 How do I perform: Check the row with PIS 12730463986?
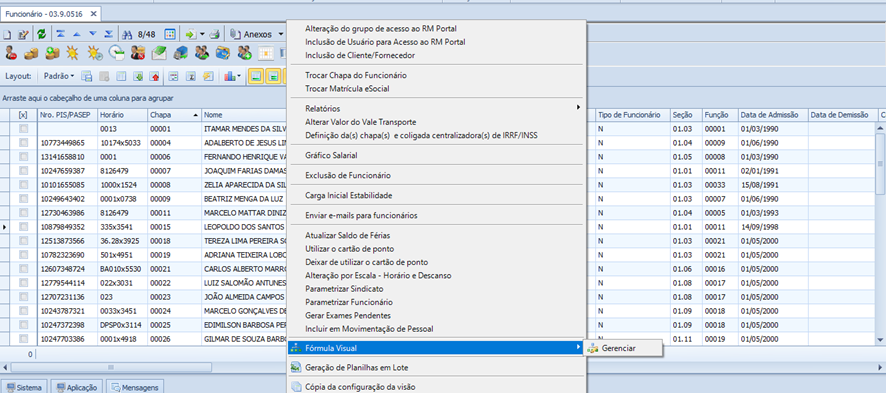pyautogui.click(x=23, y=213)
